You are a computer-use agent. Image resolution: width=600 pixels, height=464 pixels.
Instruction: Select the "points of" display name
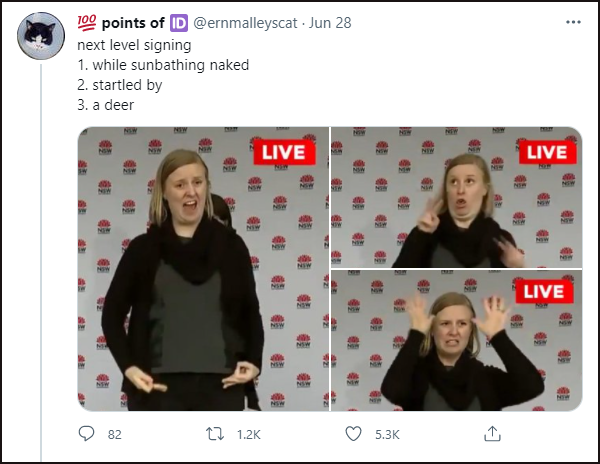click(132, 22)
